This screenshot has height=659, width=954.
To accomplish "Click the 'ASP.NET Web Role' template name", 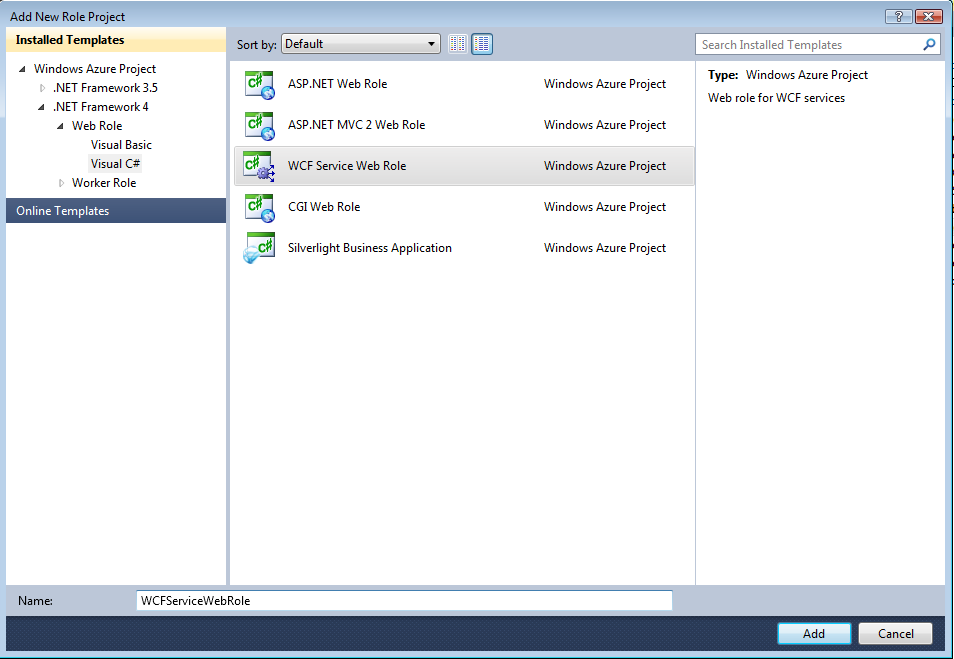I will pyautogui.click(x=338, y=84).
